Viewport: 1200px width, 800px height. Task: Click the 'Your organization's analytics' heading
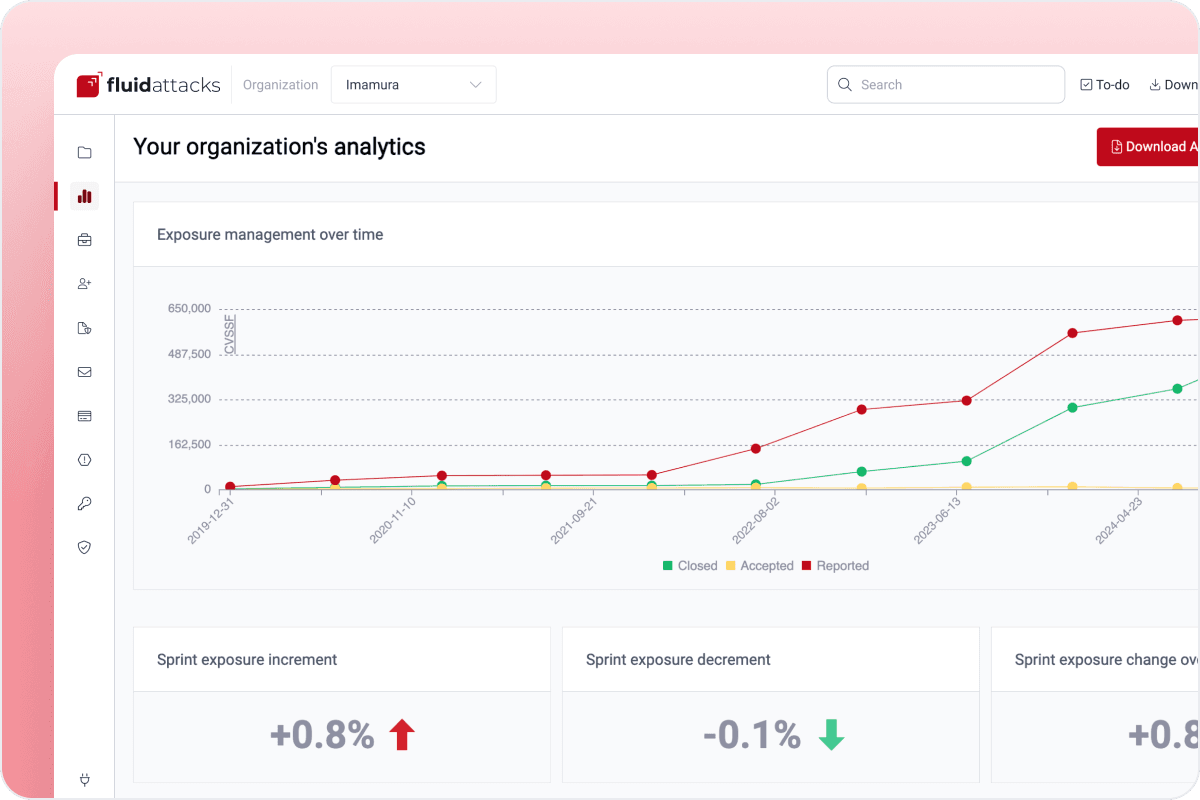coord(279,147)
